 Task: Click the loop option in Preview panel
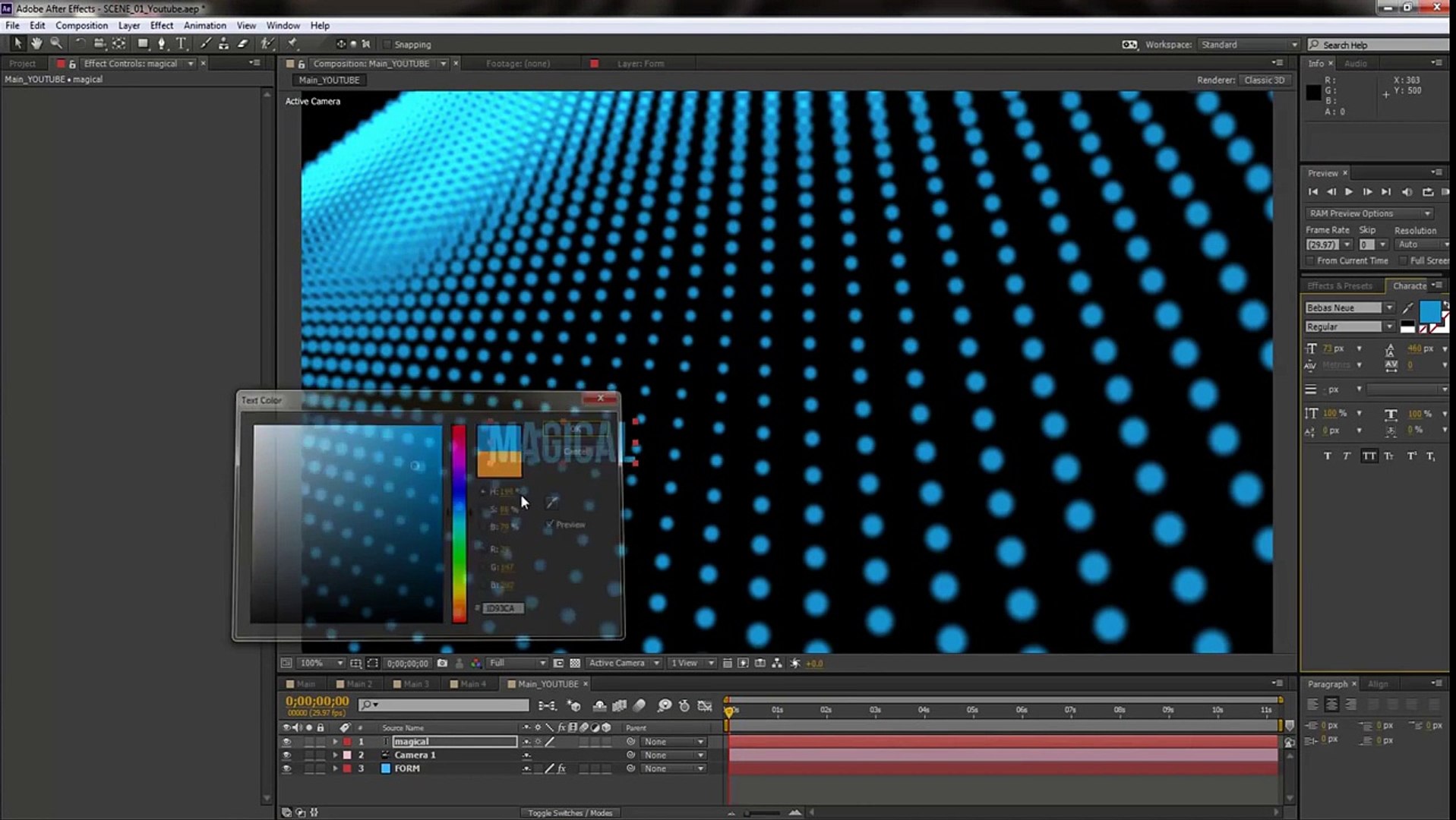1428,192
